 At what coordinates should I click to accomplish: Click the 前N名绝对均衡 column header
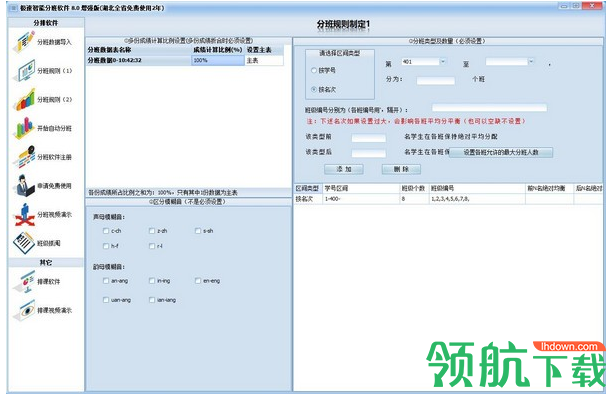(549, 188)
